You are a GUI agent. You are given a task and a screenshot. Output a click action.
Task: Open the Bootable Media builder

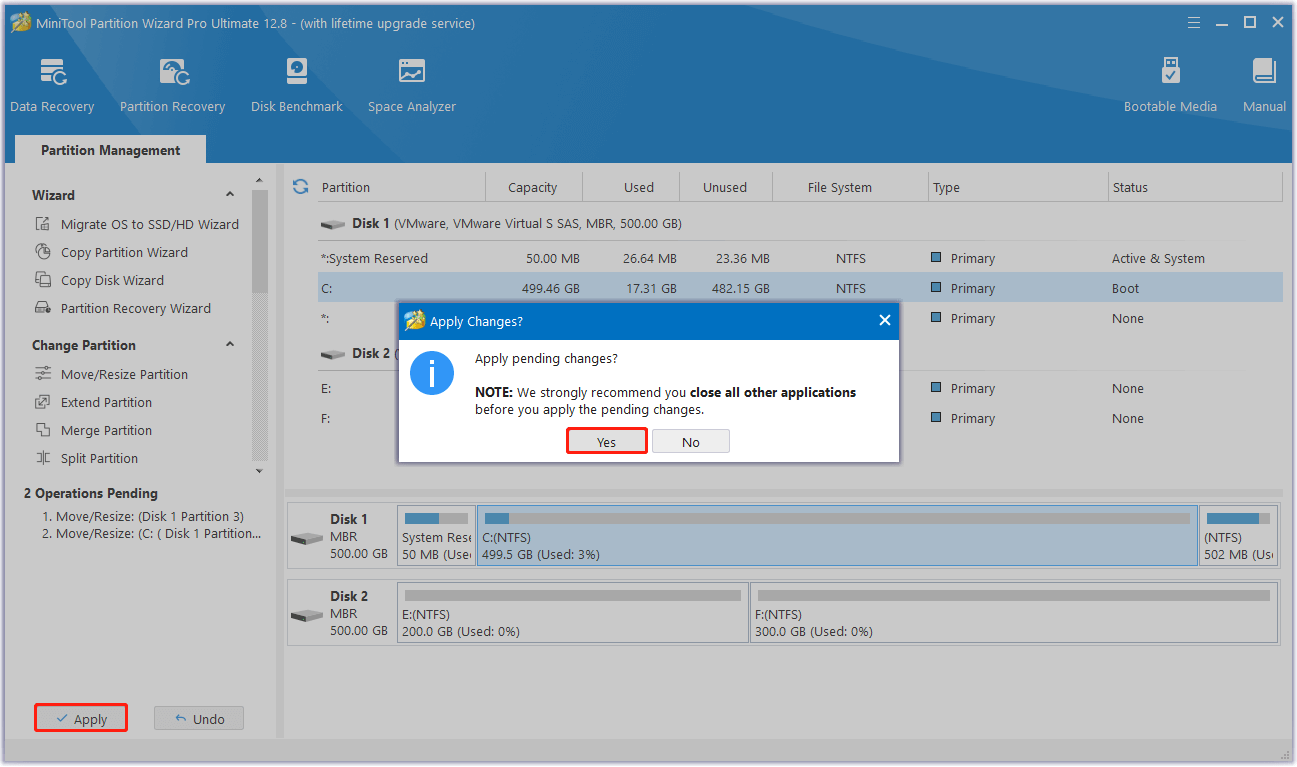pos(1170,86)
